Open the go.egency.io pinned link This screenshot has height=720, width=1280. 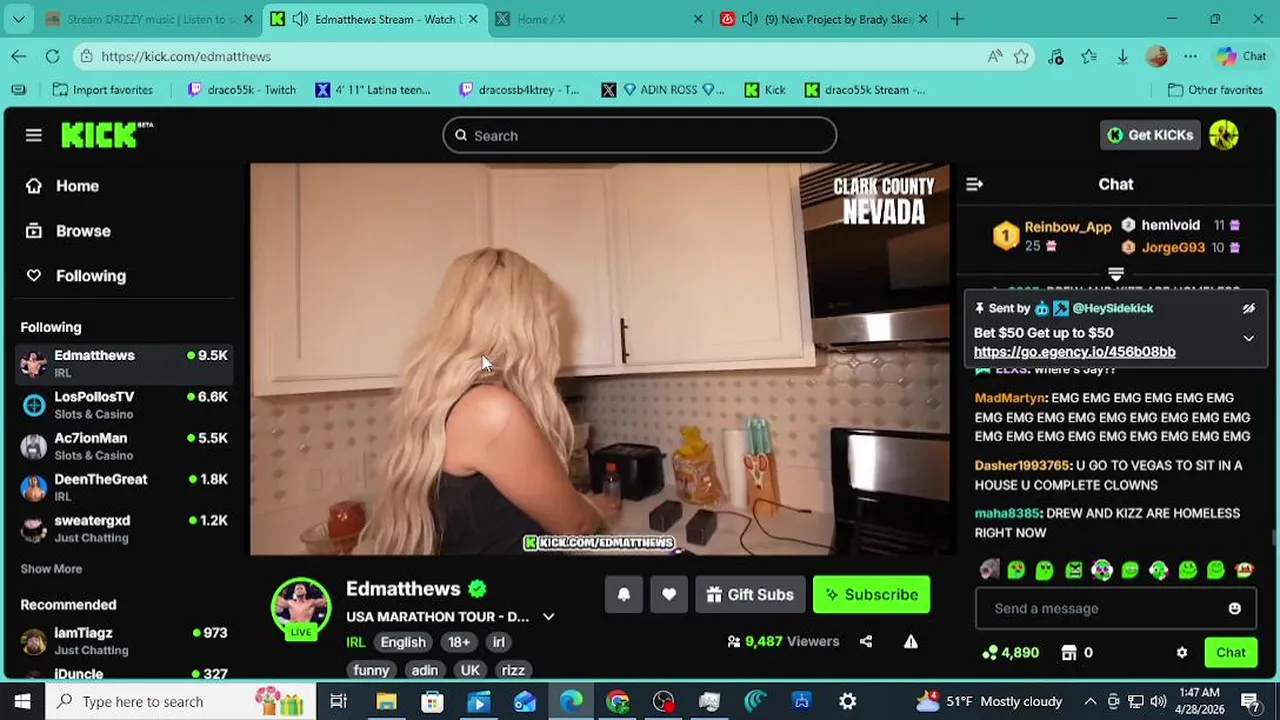[1074, 352]
